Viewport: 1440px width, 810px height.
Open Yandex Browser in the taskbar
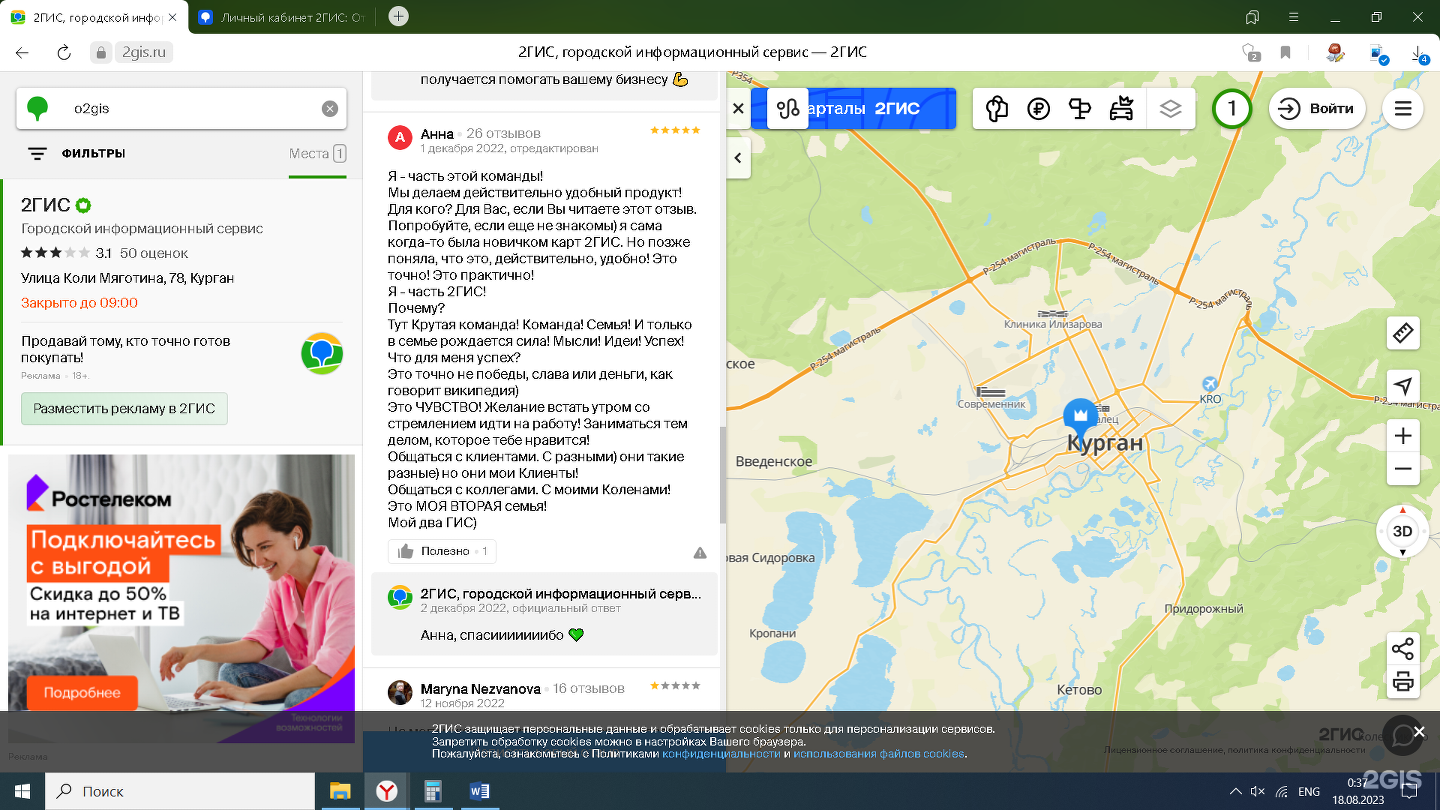(x=386, y=791)
